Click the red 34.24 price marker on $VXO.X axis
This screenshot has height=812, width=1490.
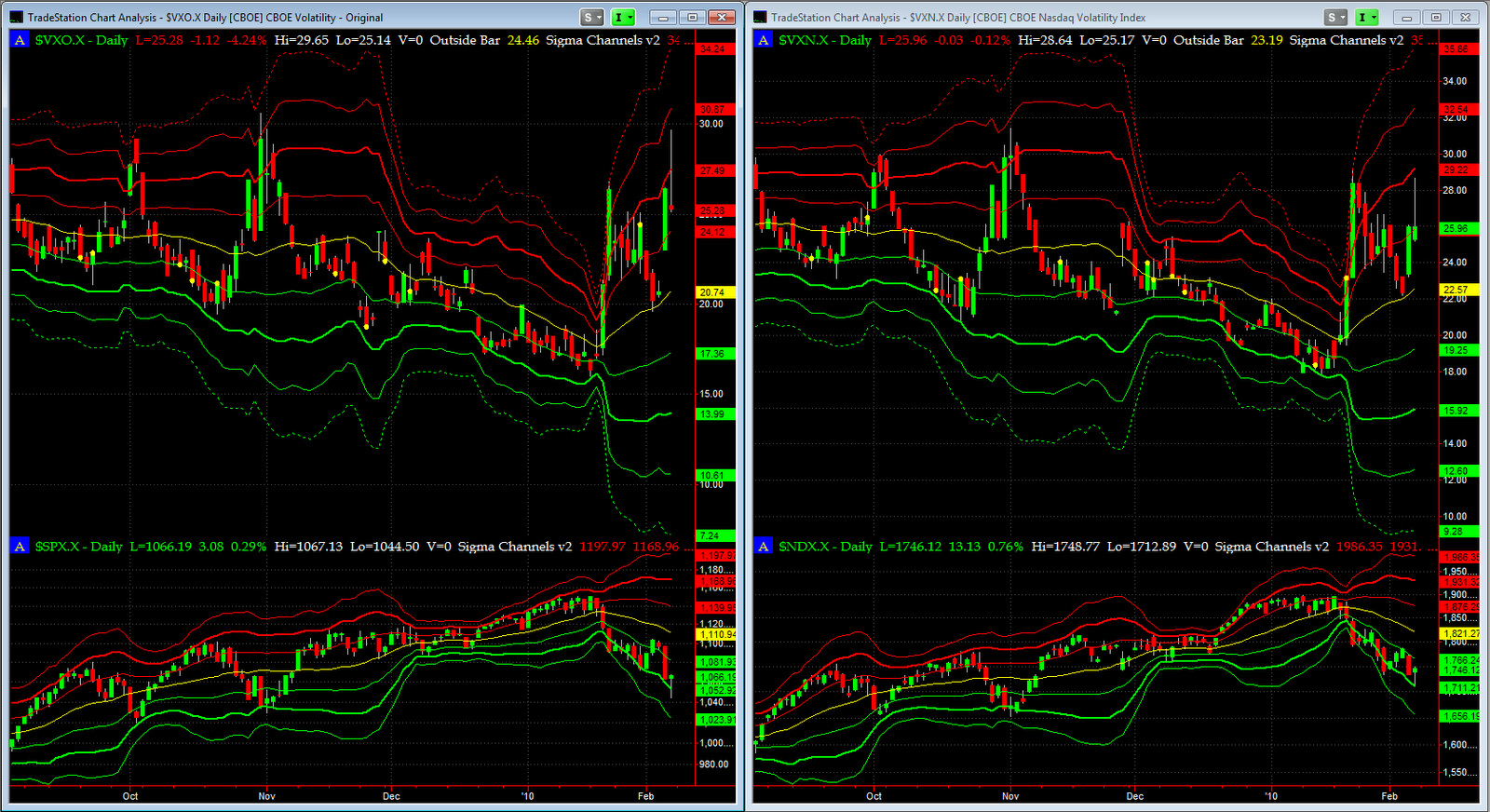[x=714, y=48]
